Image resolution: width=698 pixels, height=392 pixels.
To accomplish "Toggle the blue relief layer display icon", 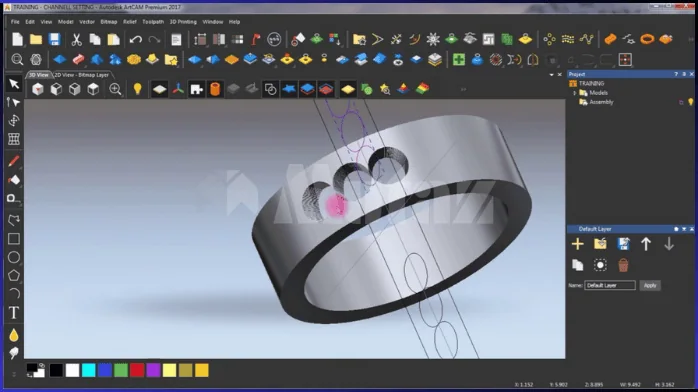I will 307,89.
